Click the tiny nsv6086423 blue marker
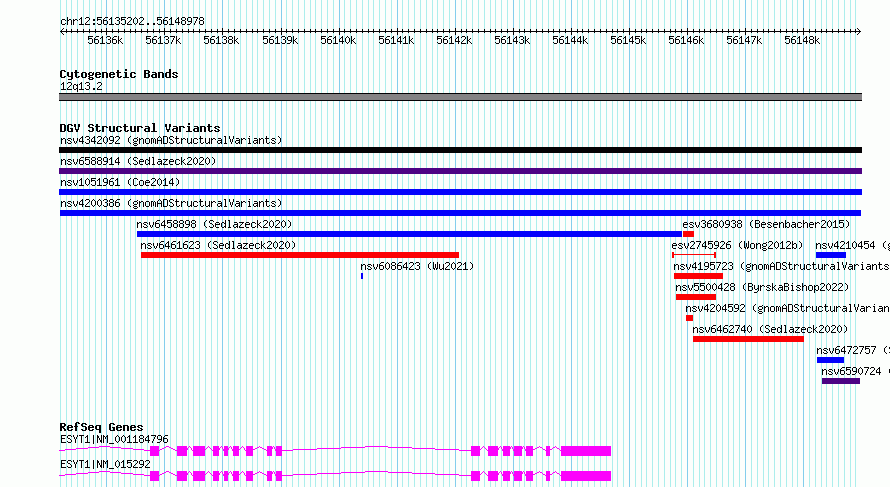The width and height of the screenshot is (890, 487). click(x=362, y=276)
